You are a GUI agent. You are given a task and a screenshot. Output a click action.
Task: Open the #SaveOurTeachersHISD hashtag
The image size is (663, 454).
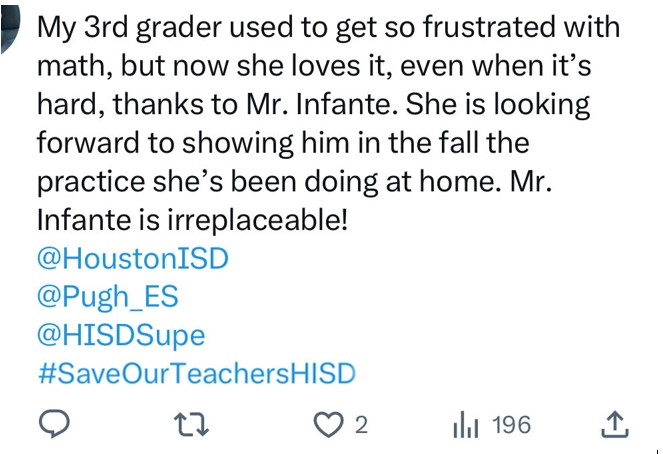[196, 373]
